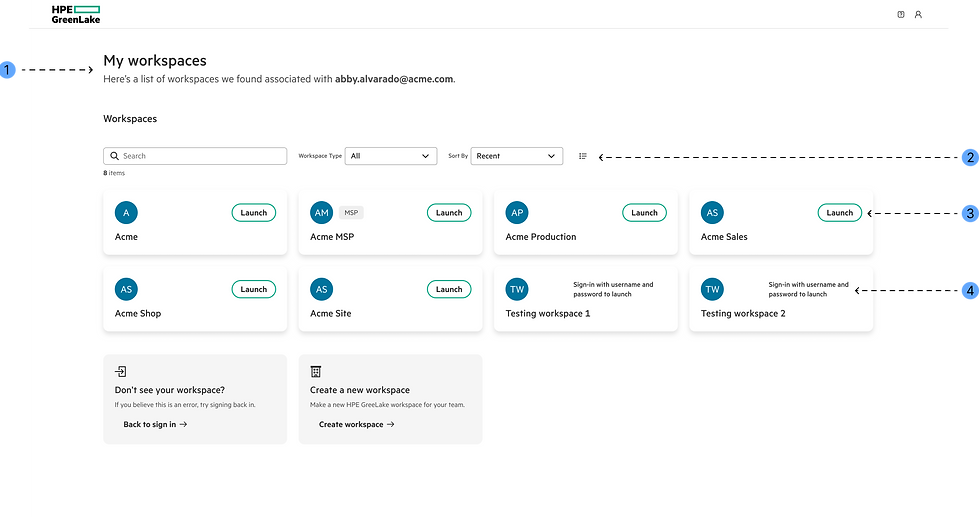Click the Acme Production AP avatar

[517, 212]
